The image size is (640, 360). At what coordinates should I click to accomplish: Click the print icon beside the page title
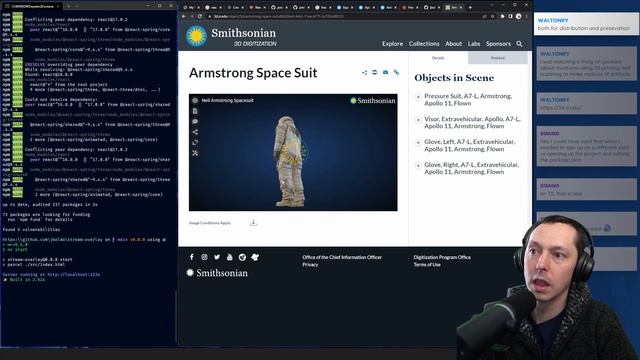point(375,72)
